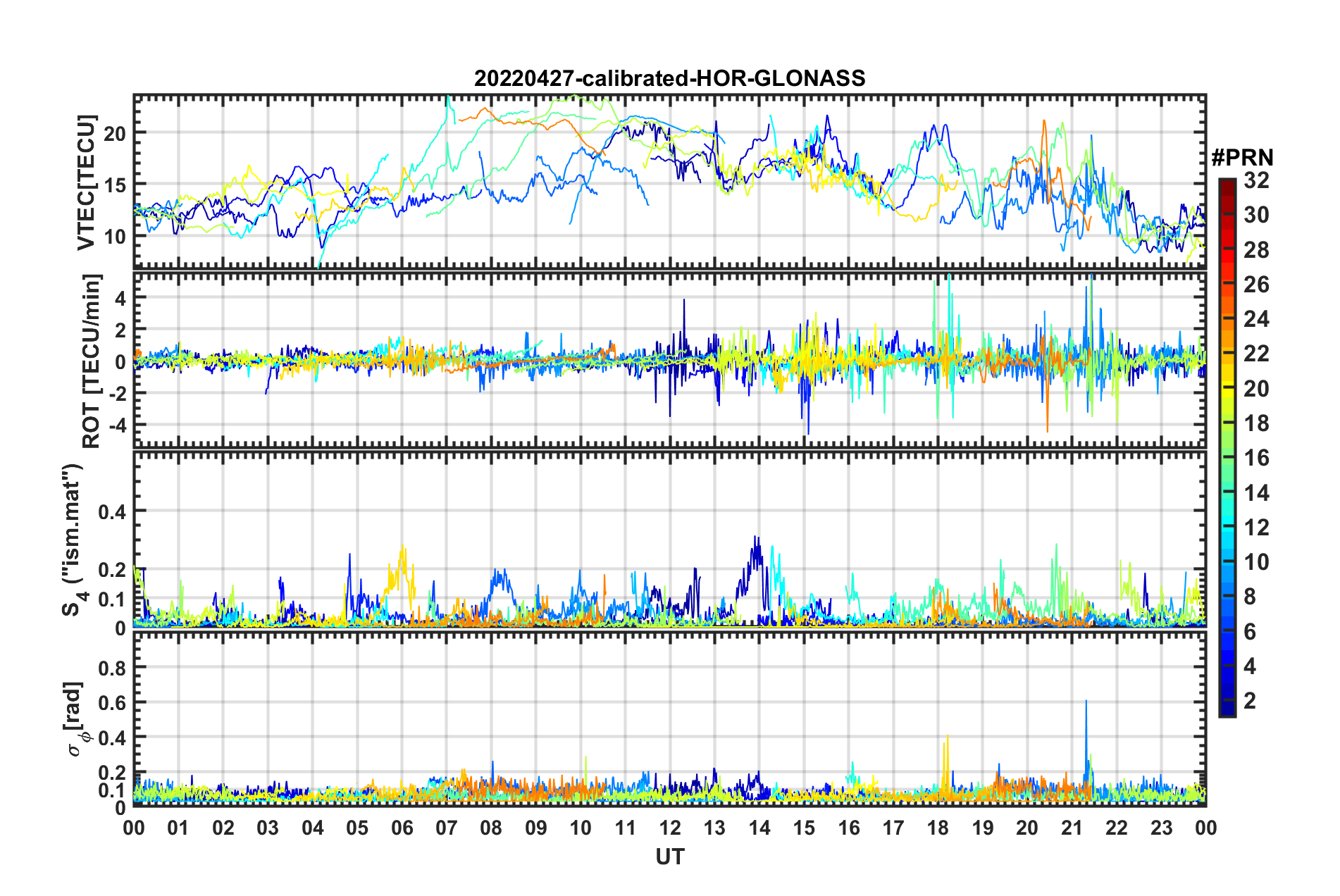Screen dimensions: 1340x896
Task: Click the VTEC y-axis tick label 15
Action: click(116, 185)
